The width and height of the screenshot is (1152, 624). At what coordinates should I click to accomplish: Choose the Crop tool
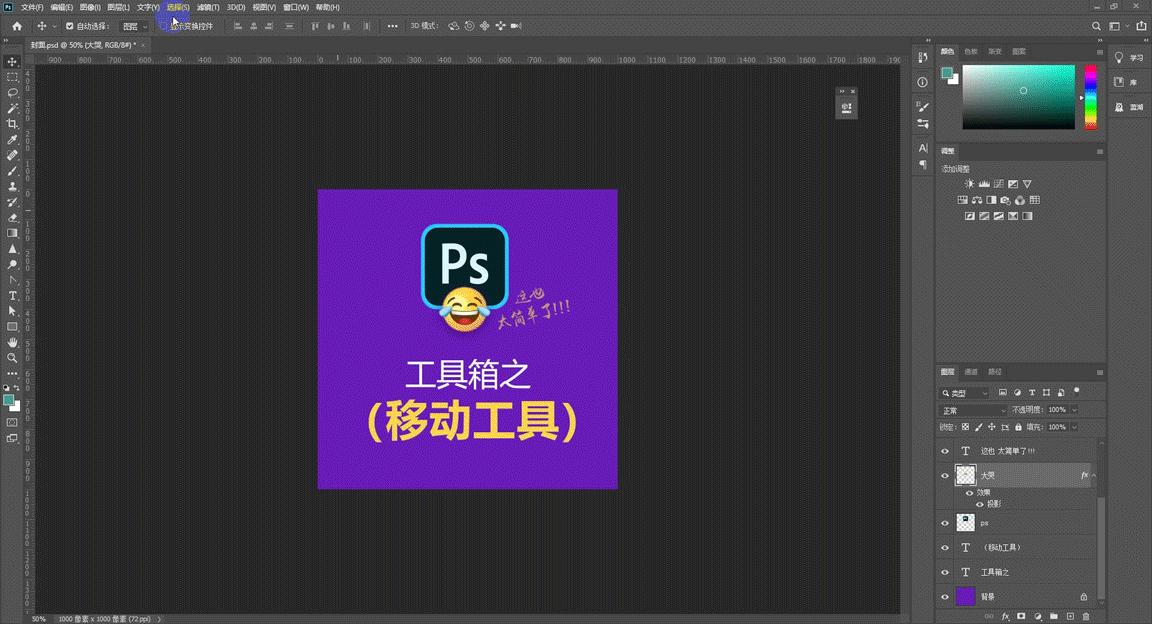(x=12, y=124)
